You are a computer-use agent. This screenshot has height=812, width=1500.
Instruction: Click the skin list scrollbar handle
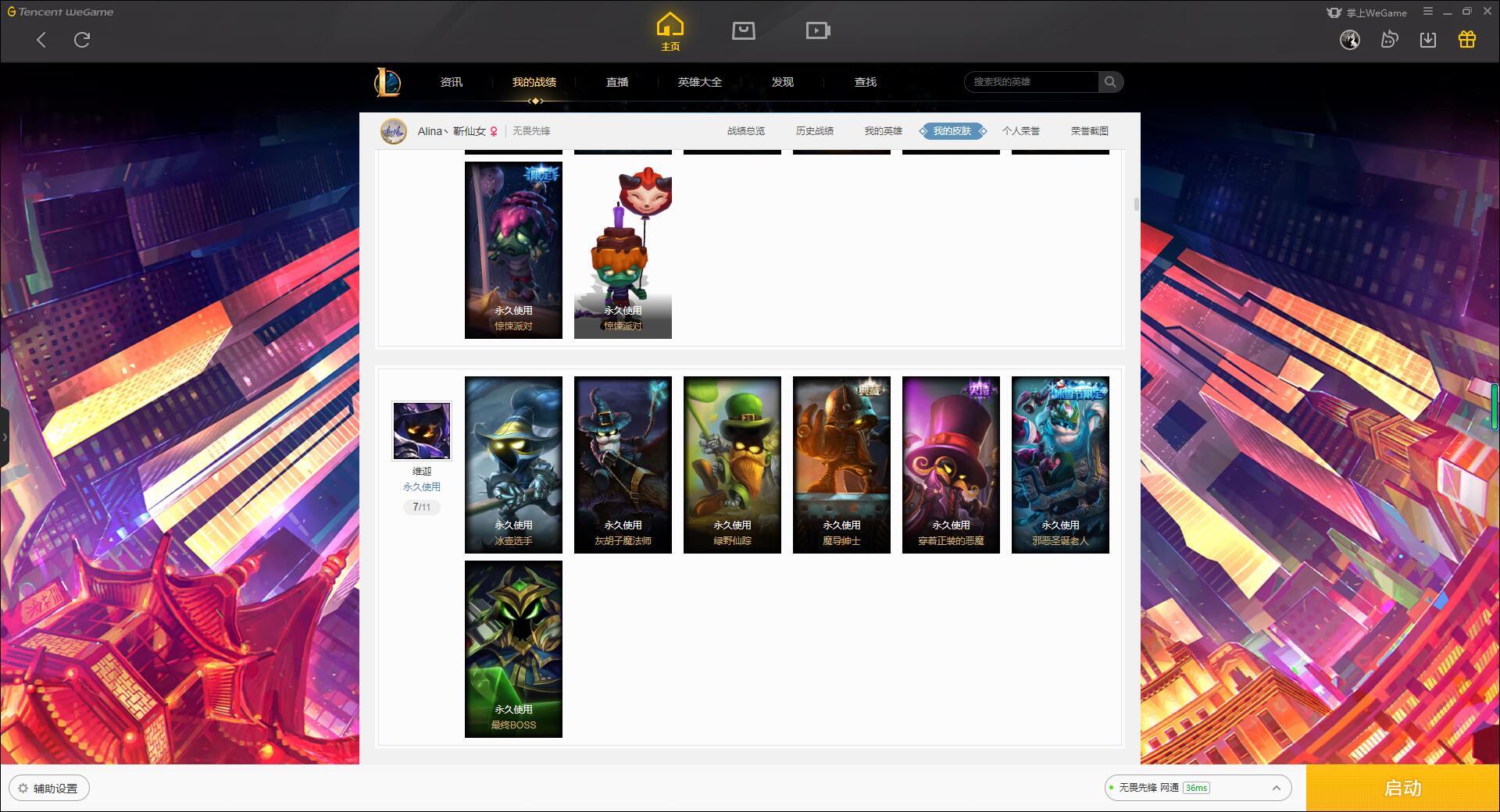click(1136, 205)
